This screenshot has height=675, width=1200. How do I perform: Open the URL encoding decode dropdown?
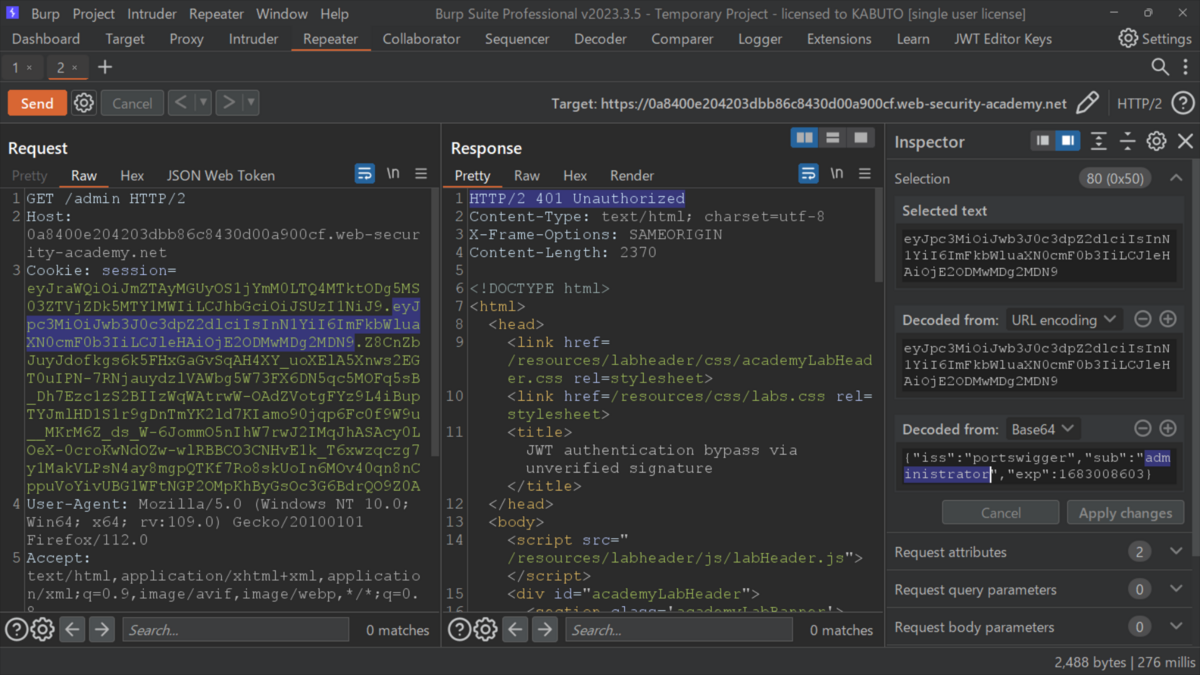1064,320
